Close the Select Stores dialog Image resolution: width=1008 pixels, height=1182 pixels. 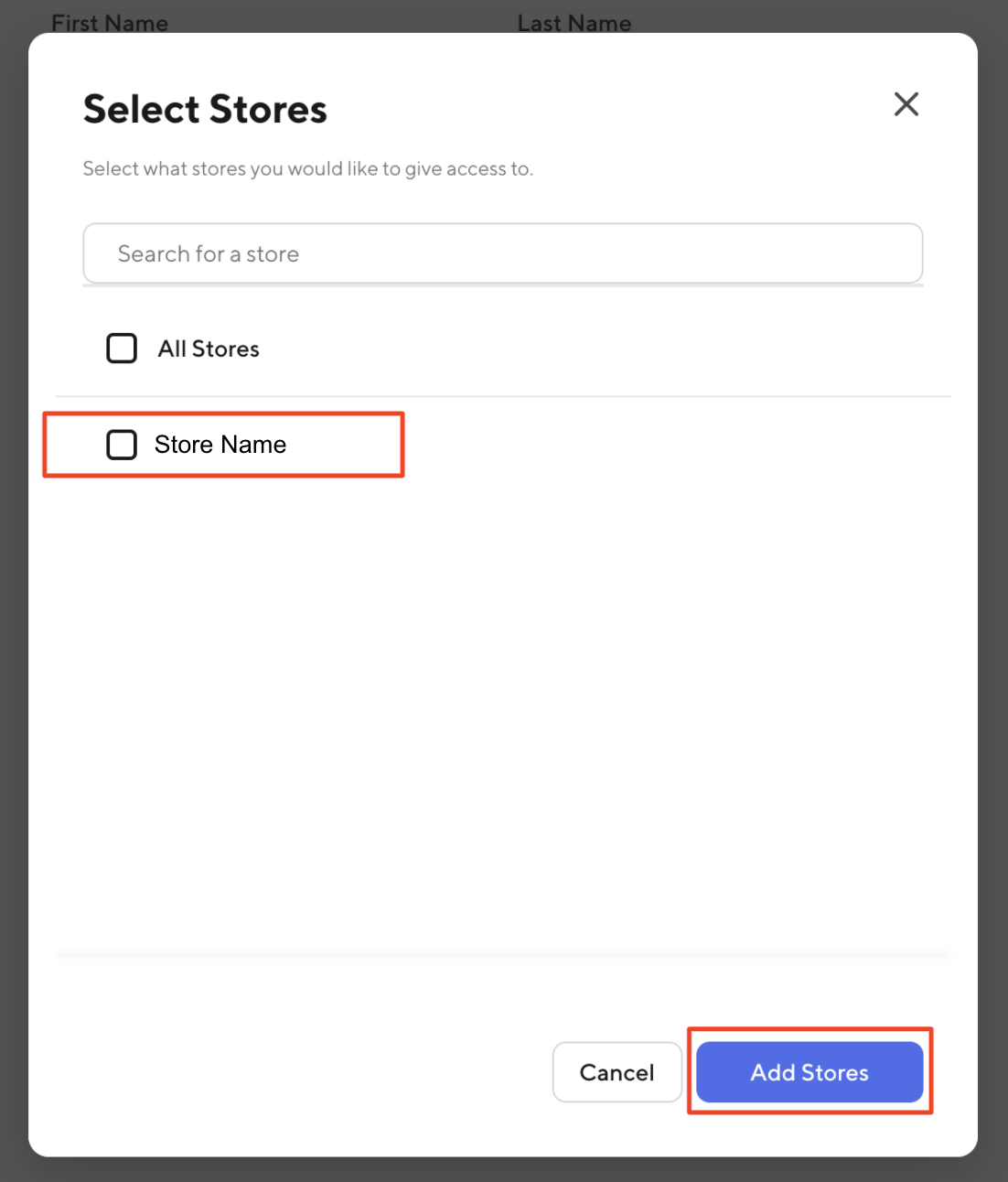[x=906, y=104]
